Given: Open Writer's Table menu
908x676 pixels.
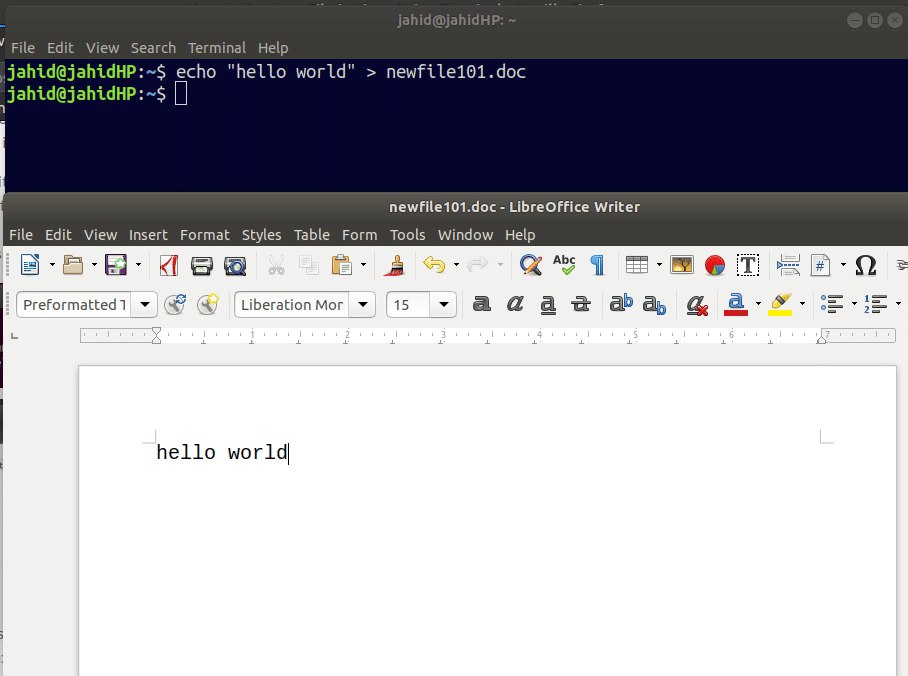Looking at the screenshot, I should pos(312,235).
